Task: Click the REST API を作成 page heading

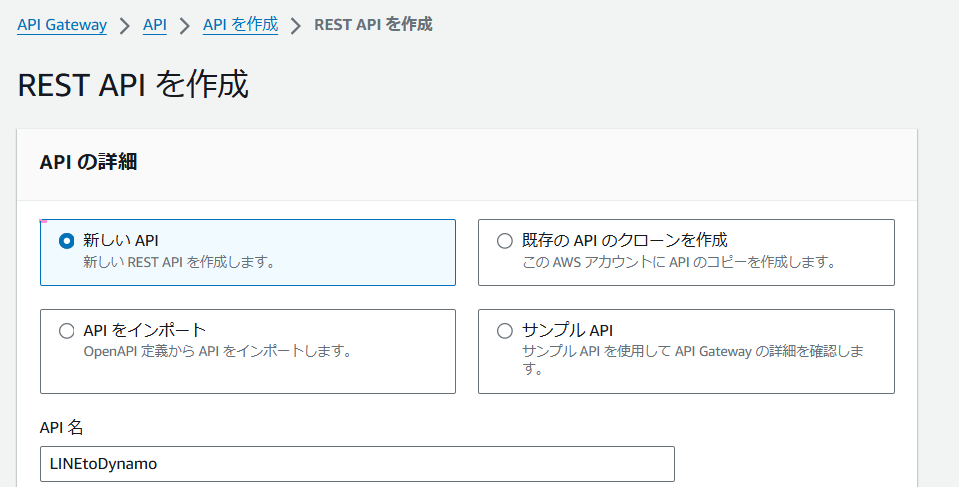Action: 133,84
